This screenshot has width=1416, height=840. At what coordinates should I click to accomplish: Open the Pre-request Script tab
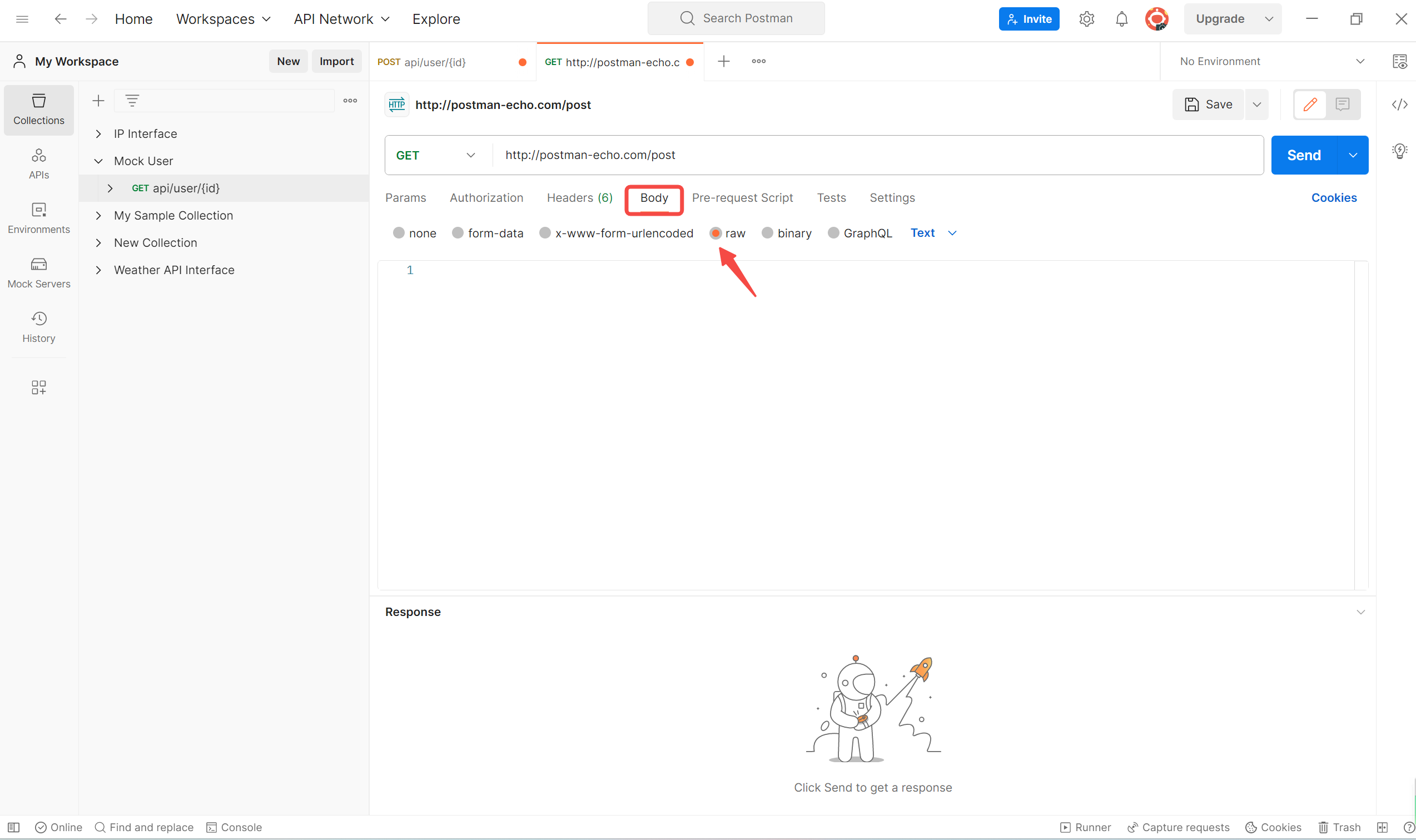click(x=742, y=197)
